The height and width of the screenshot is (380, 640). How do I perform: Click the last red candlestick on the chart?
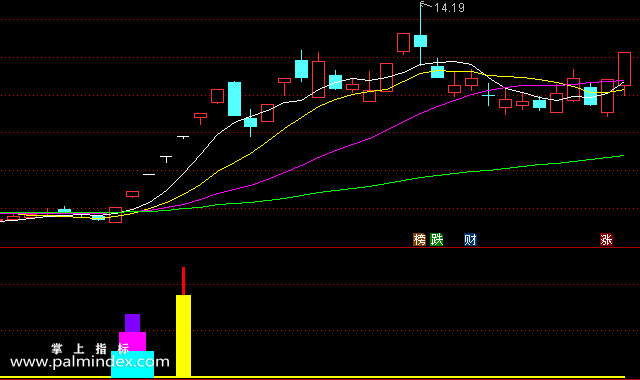click(x=624, y=69)
